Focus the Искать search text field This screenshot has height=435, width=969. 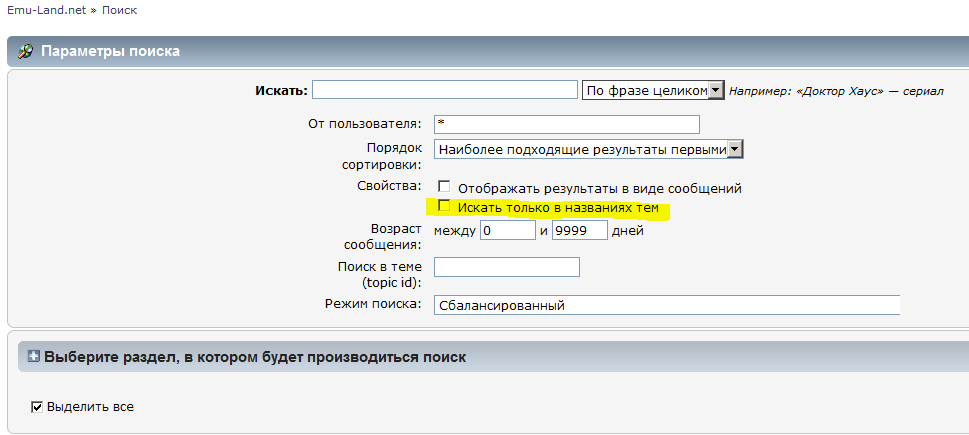pyautogui.click(x=444, y=90)
